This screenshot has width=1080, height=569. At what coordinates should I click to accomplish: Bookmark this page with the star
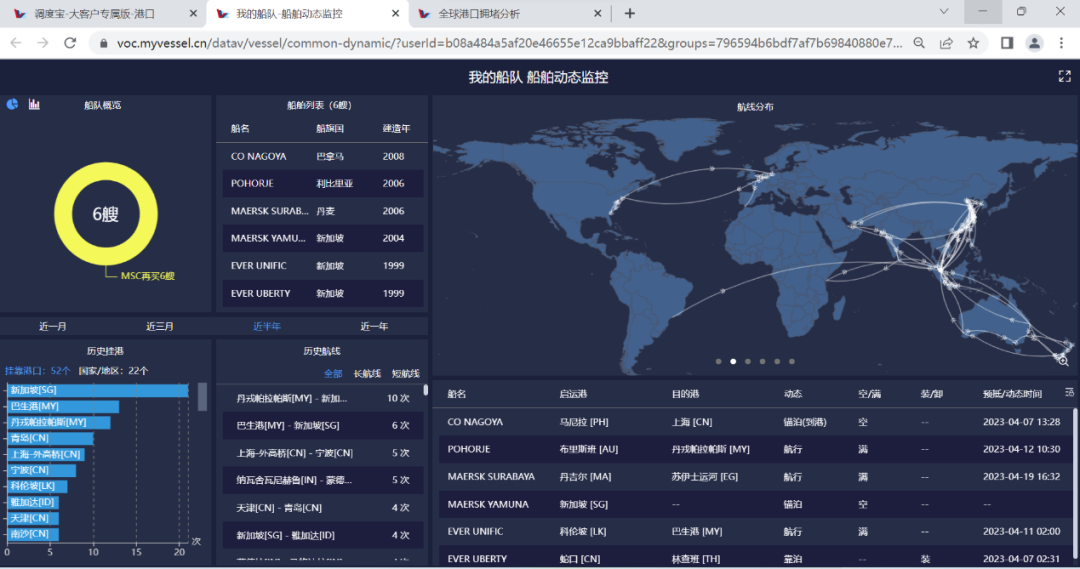973,43
